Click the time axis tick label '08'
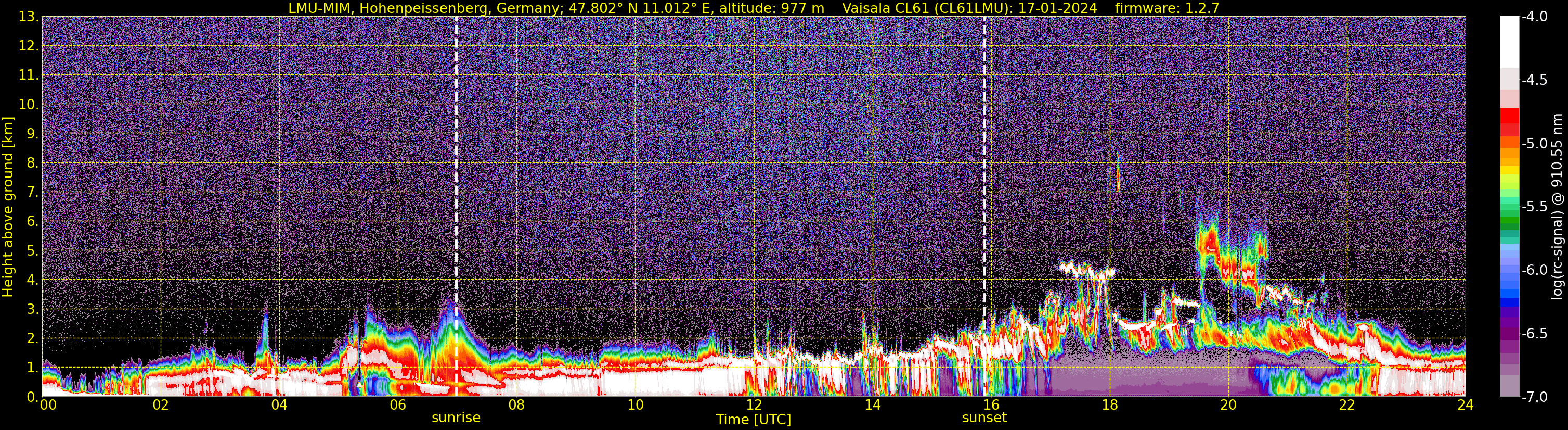This screenshot has width=1568, height=430. [x=517, y=405]
